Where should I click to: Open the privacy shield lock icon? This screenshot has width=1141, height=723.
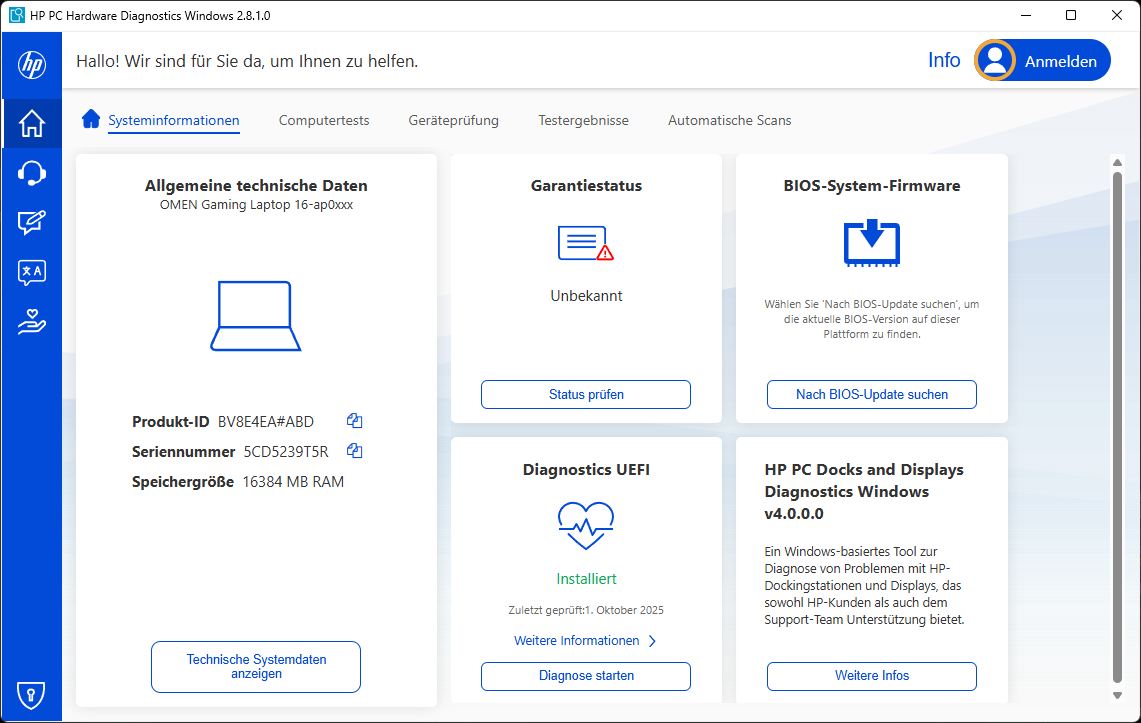(x=32, y=693)
